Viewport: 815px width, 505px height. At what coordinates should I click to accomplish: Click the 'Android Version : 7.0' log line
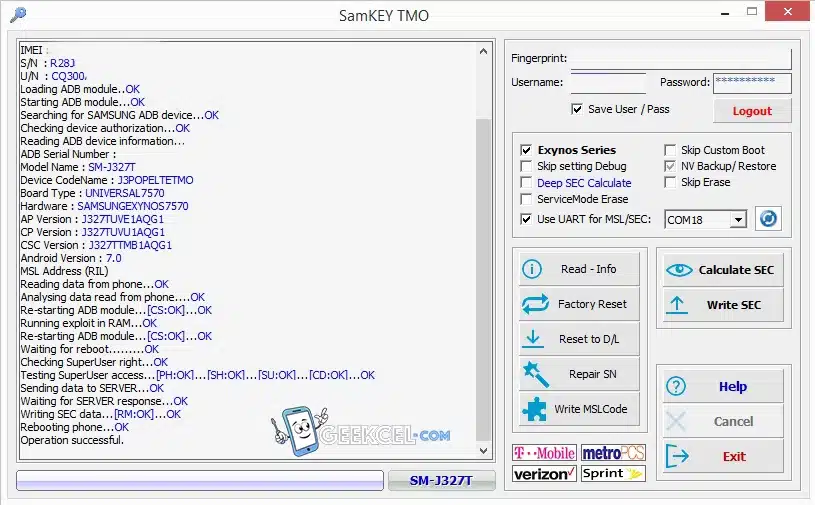click(x=71, y=258)
